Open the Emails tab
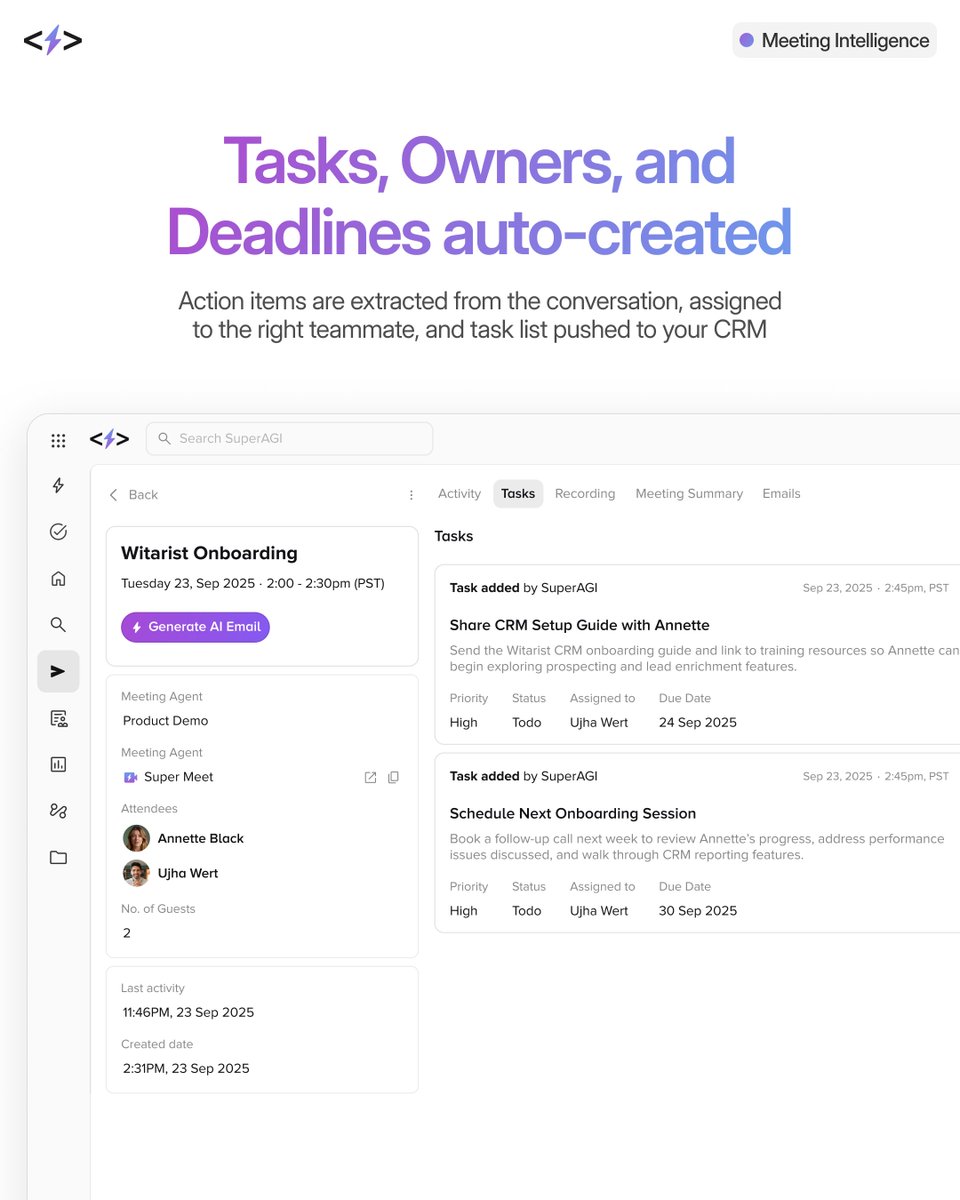The width and height of the screenshot is (960, 1200). click(x=781, y=494)
